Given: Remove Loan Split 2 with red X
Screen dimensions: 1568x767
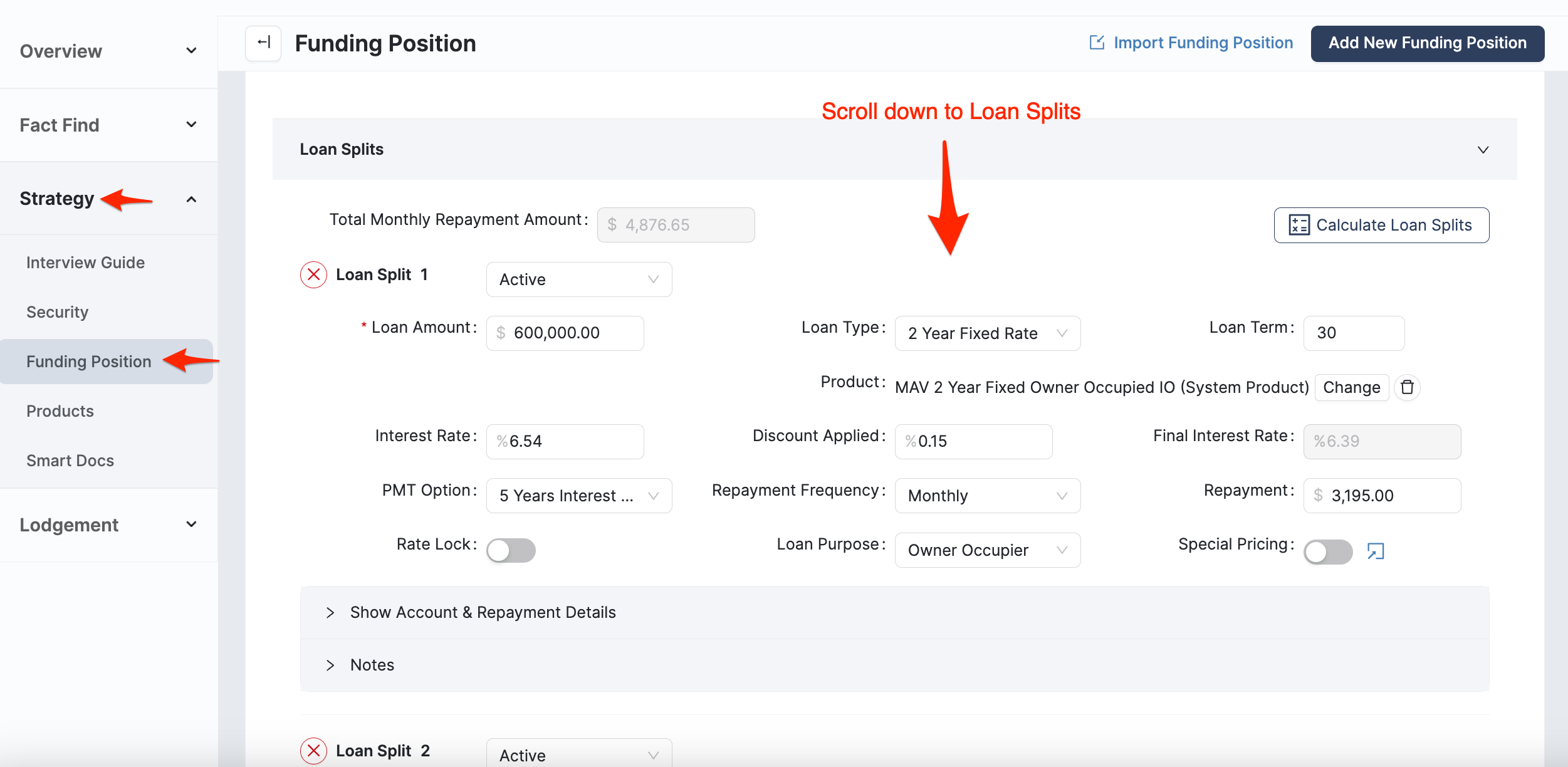Looking at the screenshot, I should point(313,751).
